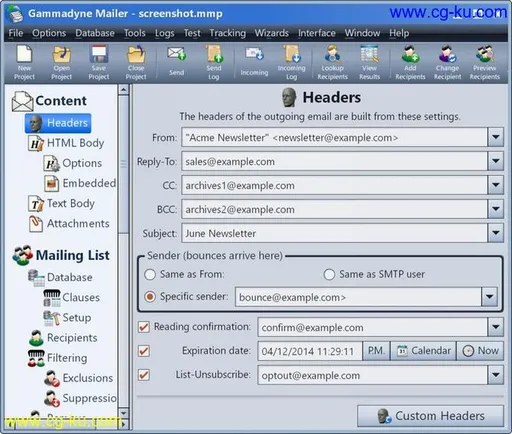Click the Change Recipient toolbar icon
The width and height of the screenshot is (512, 434).
click(x=447, y=63)
